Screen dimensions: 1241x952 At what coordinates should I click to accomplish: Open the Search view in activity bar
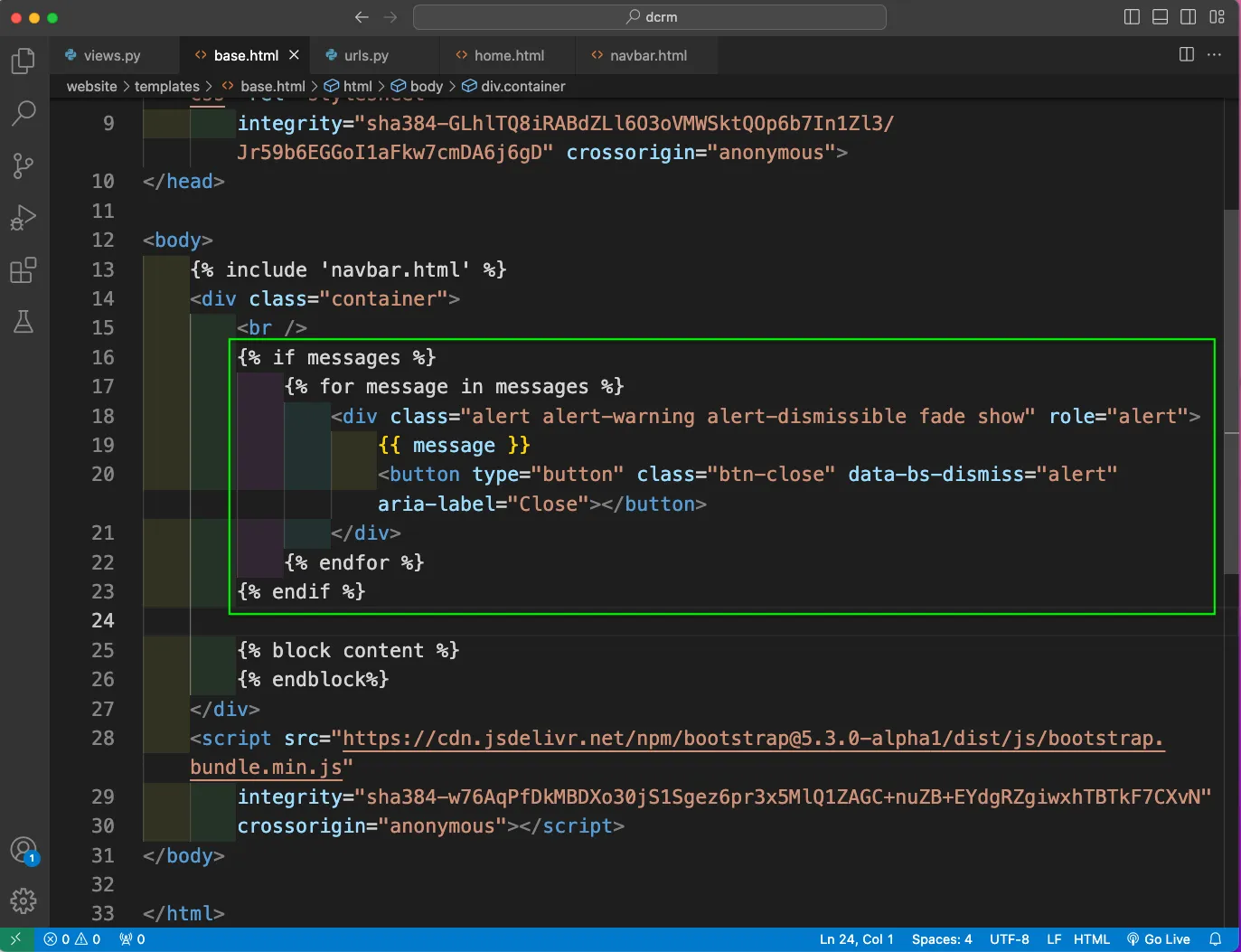tap(24, 113)
